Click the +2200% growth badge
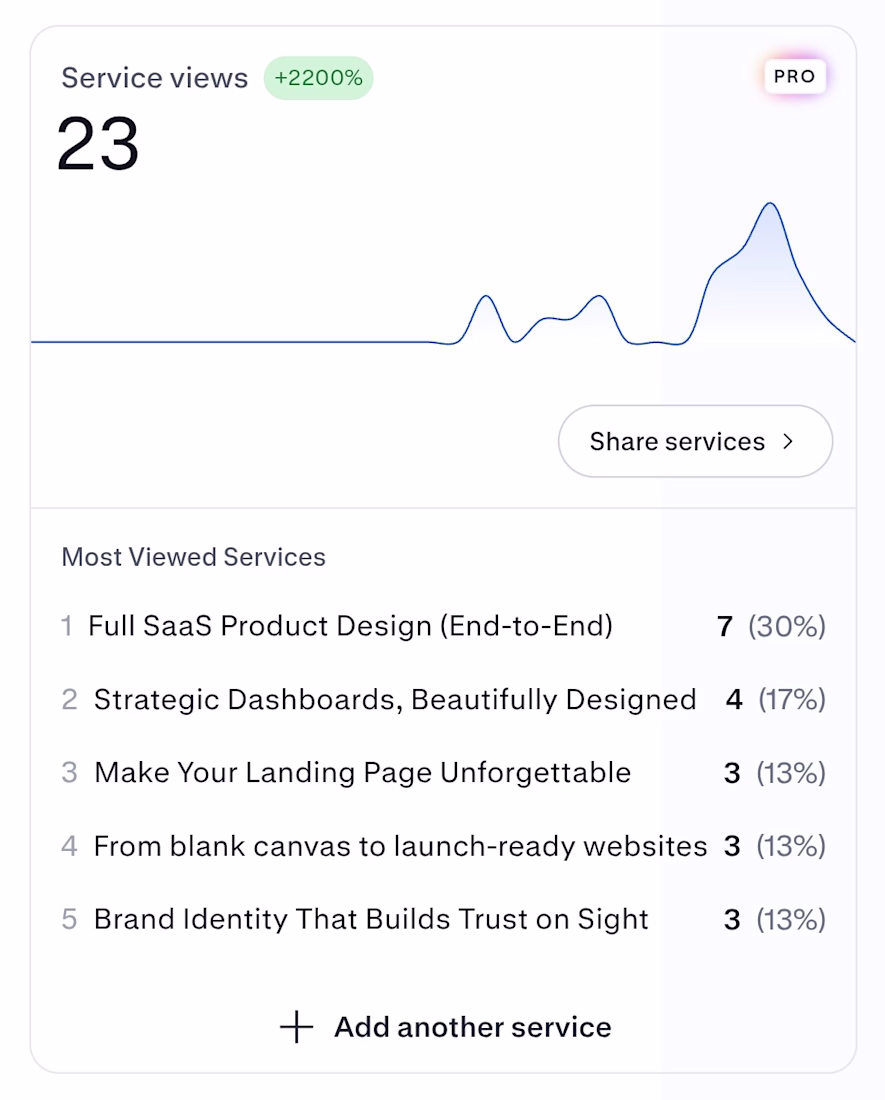 [x=318, y=78]
